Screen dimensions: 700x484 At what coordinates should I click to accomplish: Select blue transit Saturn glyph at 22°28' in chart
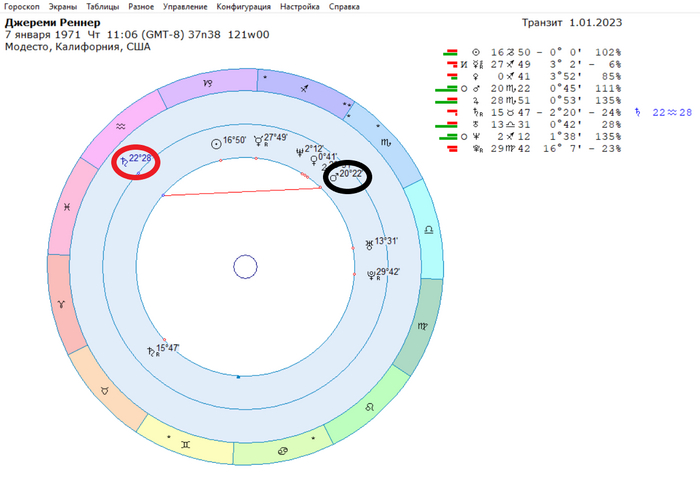point(125,163)
